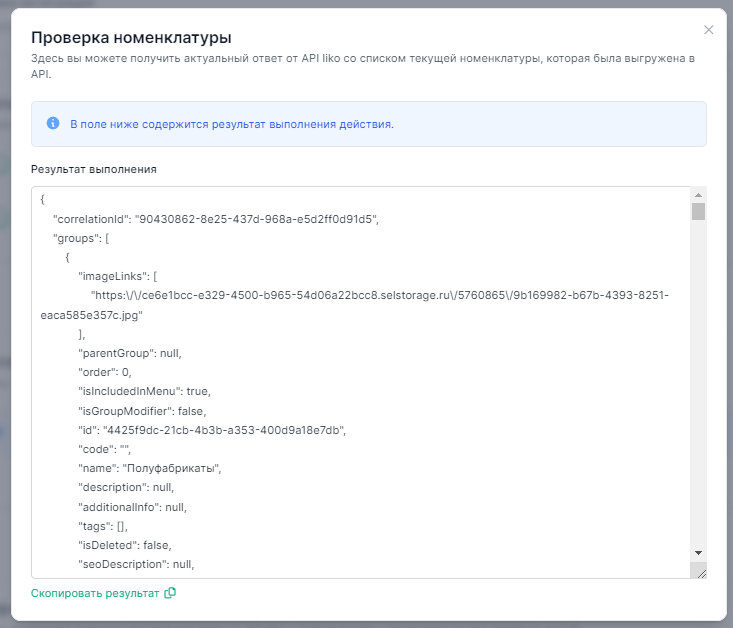Click the Скопировать результат link
733x628 pixels.
pos(95,593)
